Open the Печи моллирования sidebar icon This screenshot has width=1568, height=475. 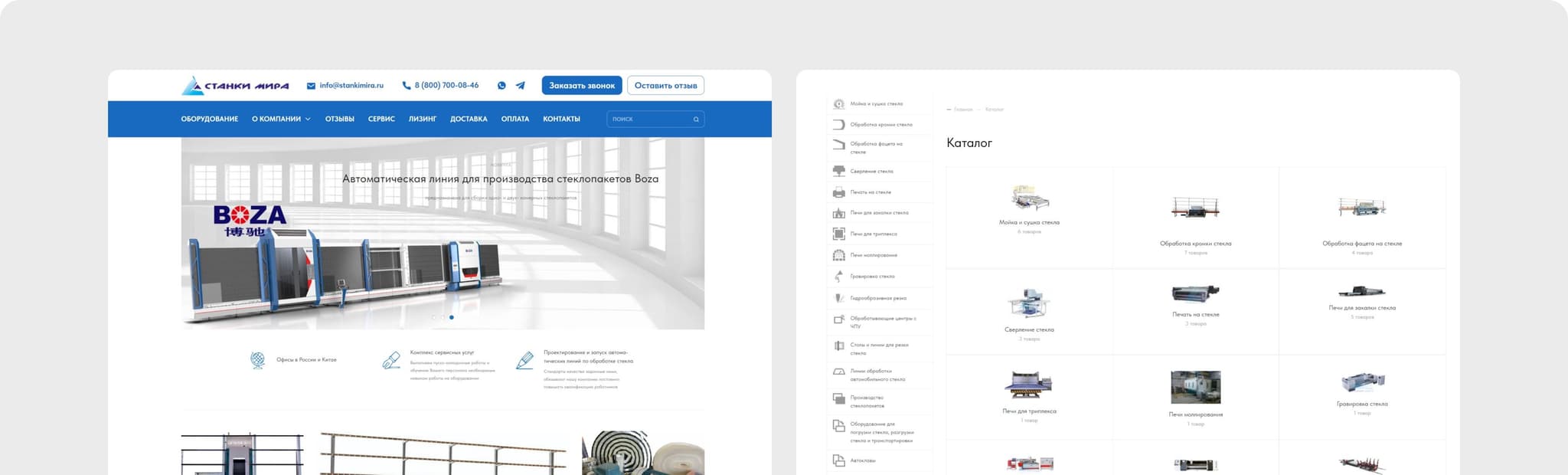(x=838, y=255)
